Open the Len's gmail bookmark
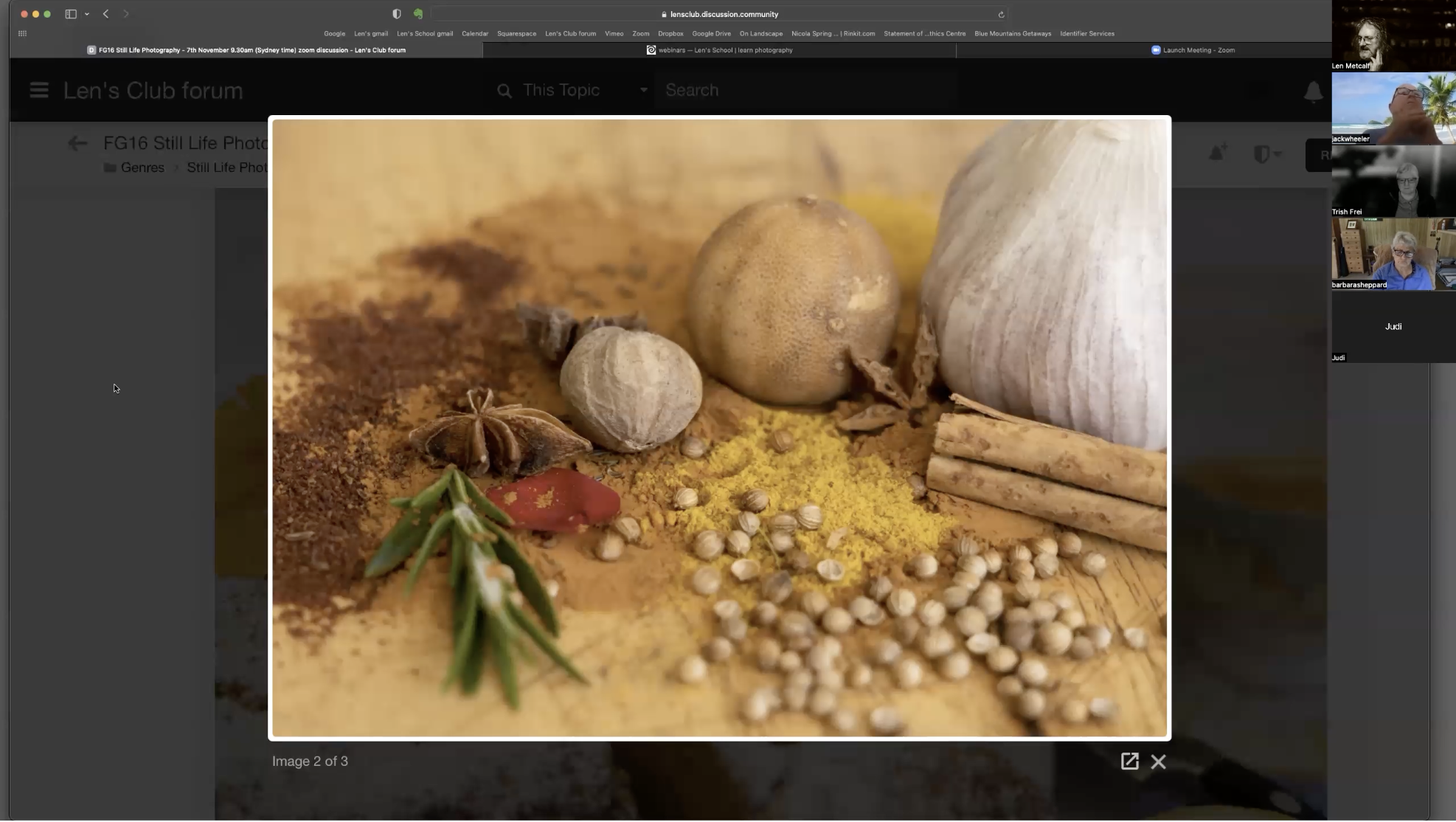Image resolution: width=1456 pixels, height=822 pixels. (370, 33)
